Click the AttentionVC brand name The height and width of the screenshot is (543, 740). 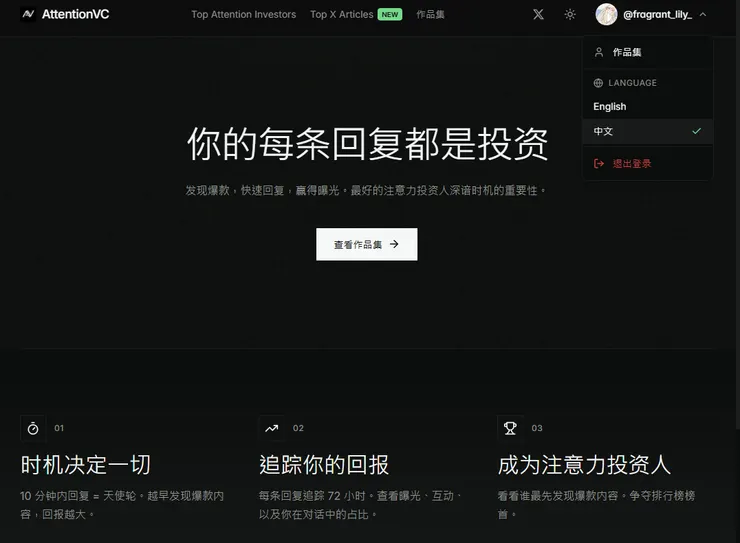click(76, 15)
